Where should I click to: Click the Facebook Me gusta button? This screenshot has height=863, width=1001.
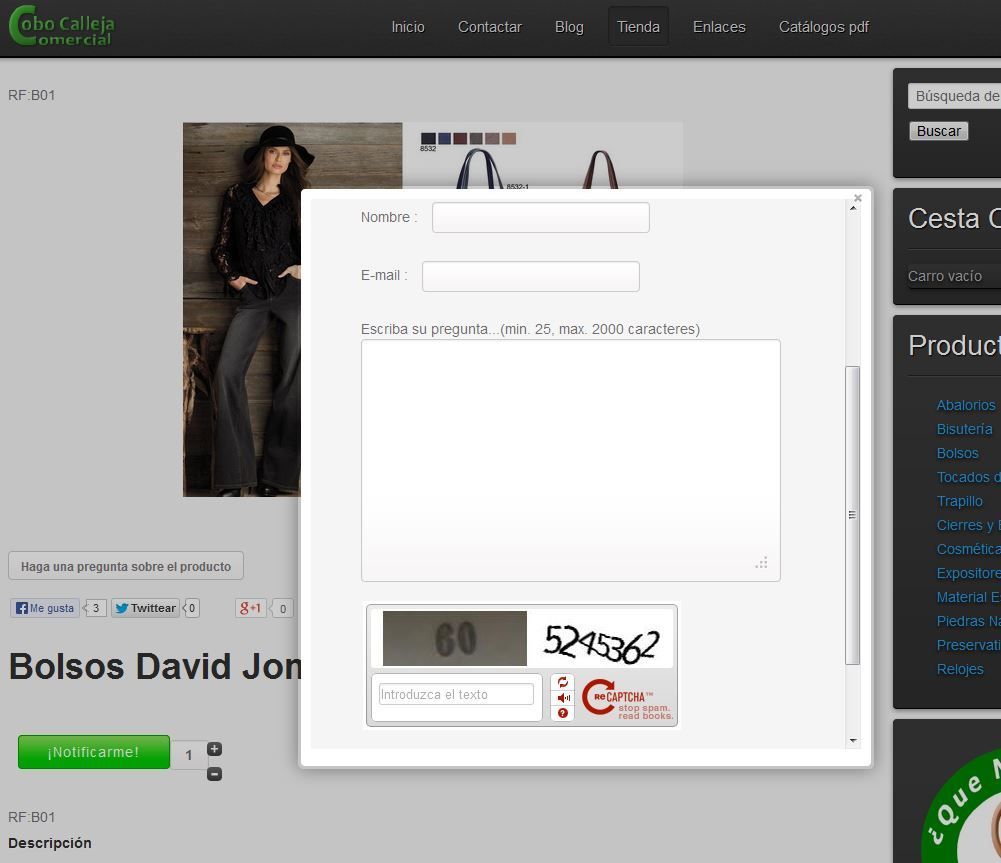[x=45, y=608]
